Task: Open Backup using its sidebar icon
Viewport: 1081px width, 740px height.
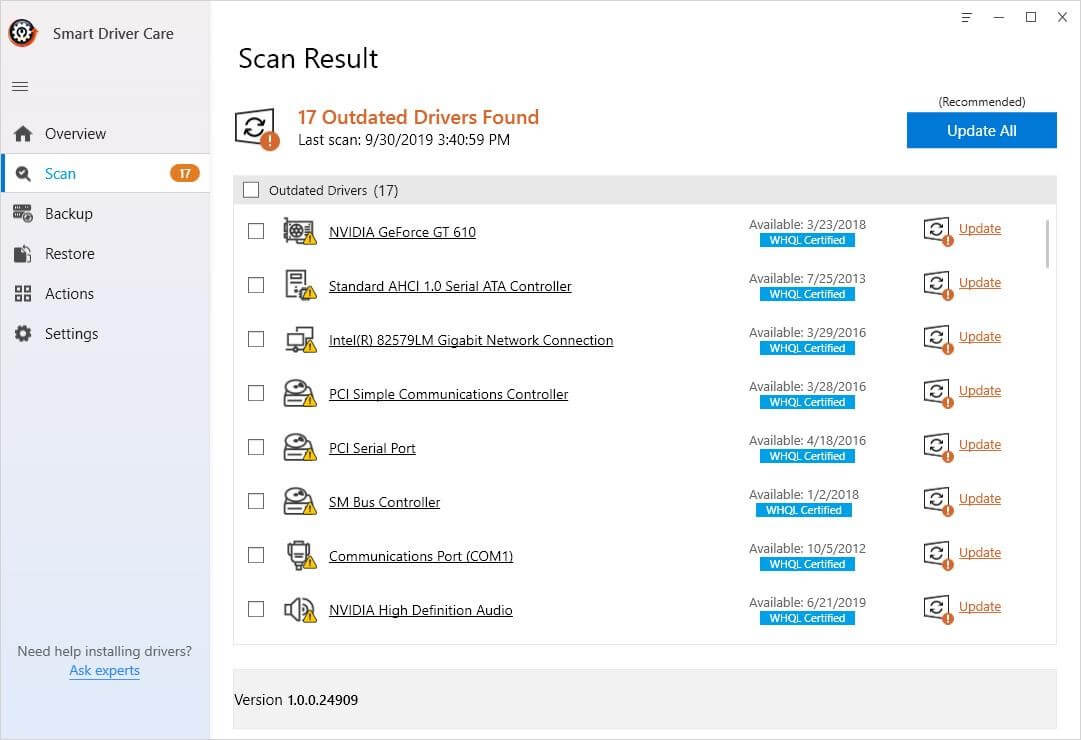Action: coord(21,213)
